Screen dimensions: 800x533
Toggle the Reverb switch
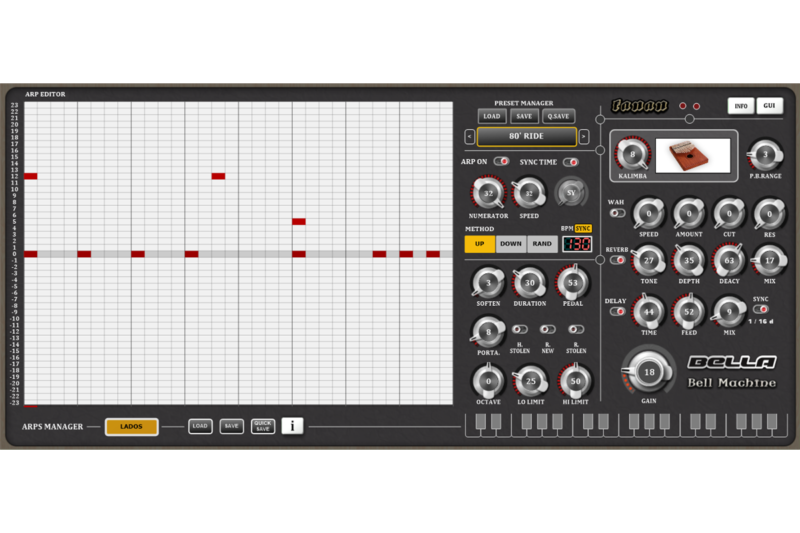coord(617,260)
